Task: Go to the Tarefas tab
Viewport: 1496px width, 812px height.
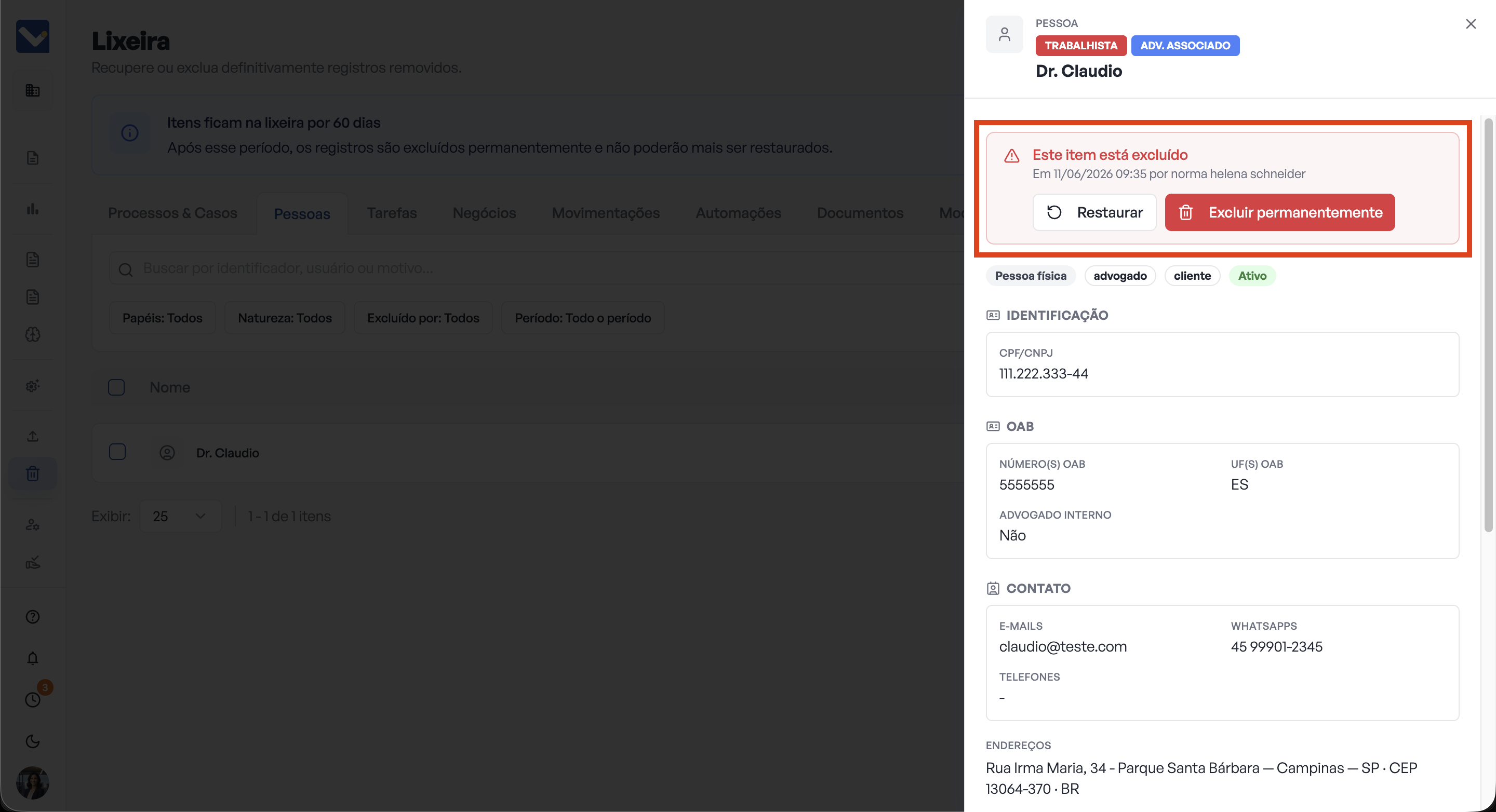Action: click(x=392, y=213)
